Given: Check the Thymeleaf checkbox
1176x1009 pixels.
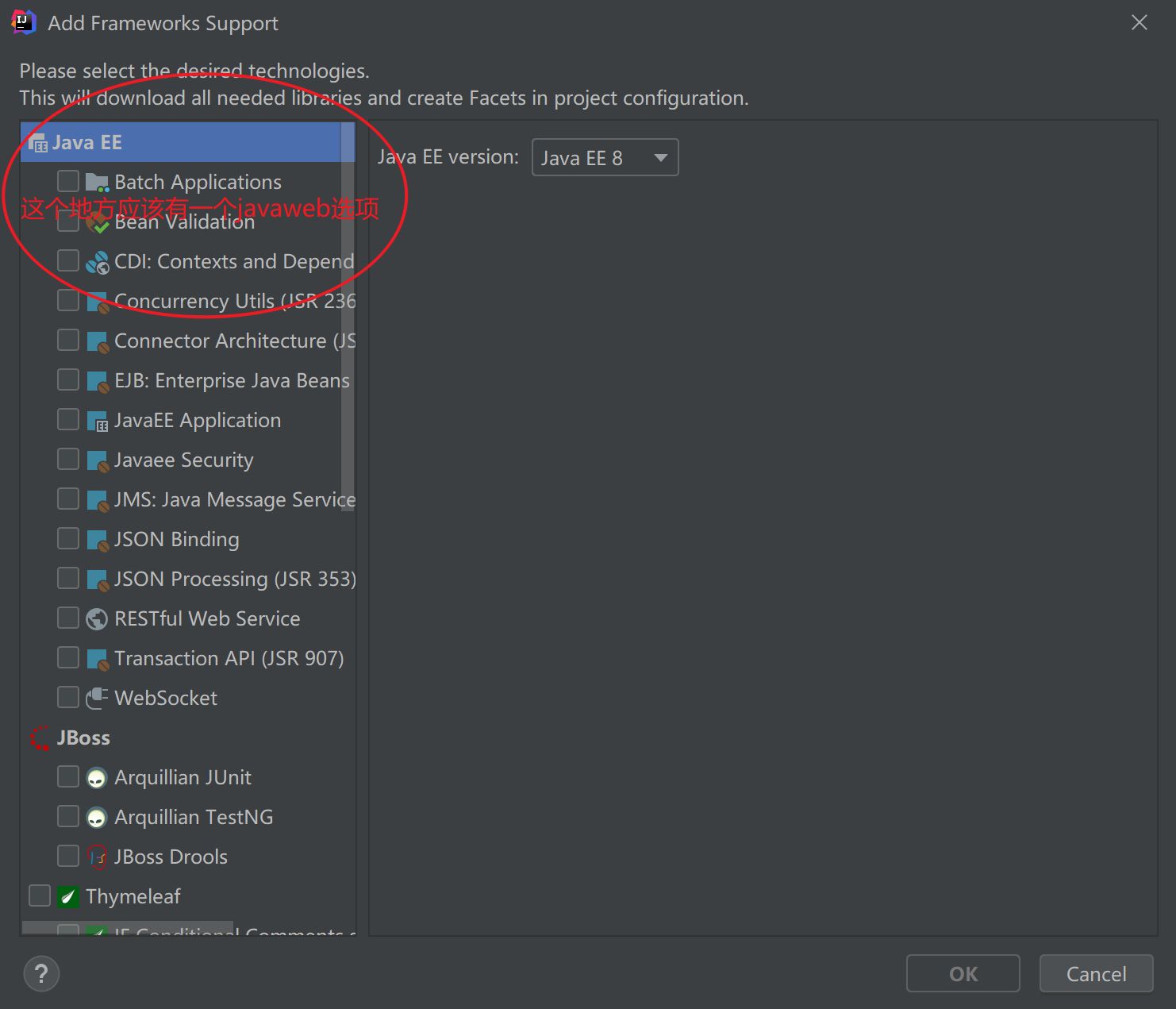Looking at the screenshot, I should coord(40,895).
